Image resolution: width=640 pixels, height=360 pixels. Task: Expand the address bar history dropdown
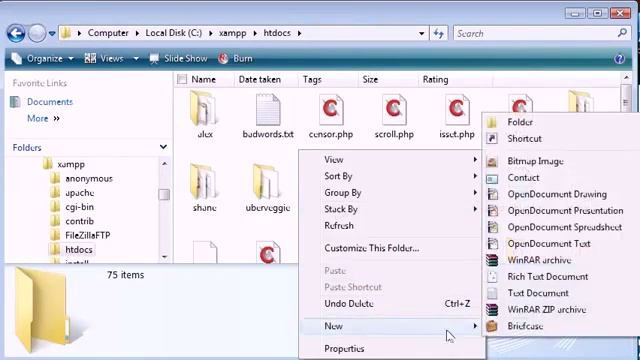[421, 33]
